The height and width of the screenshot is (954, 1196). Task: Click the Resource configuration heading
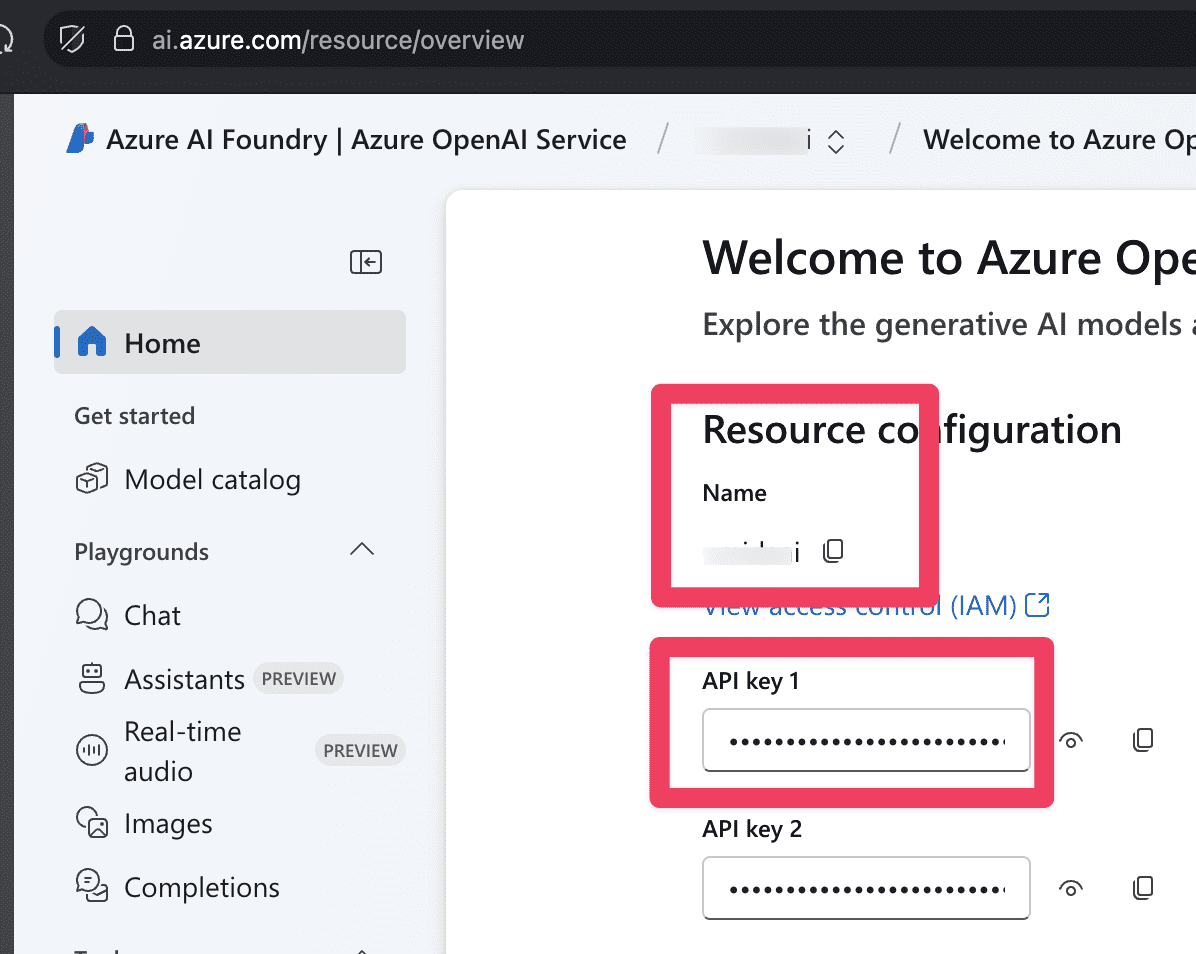point(911,429)
